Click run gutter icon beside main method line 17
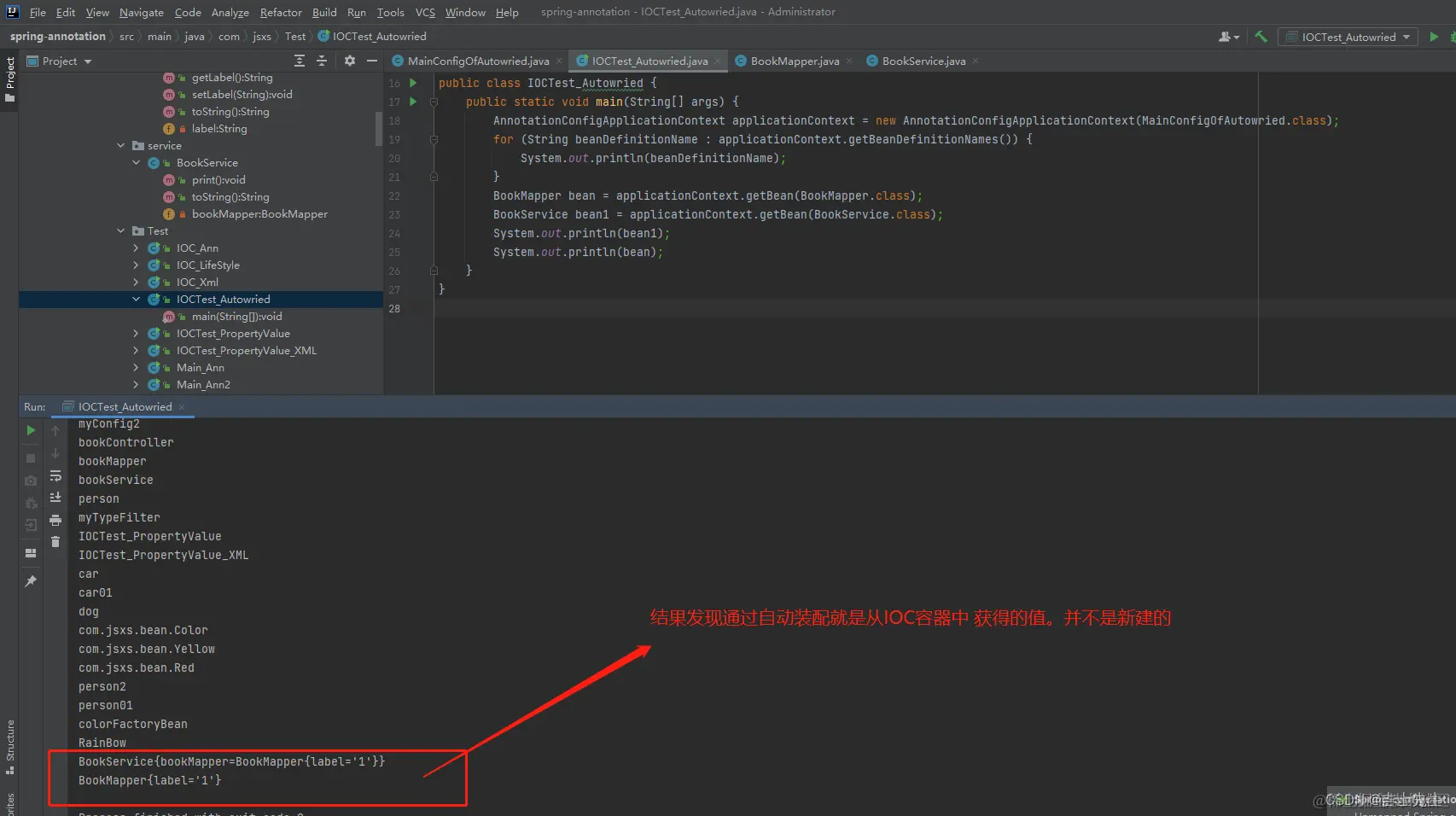The width and height of the screenshot is (1456, 816). click(413, 102)
